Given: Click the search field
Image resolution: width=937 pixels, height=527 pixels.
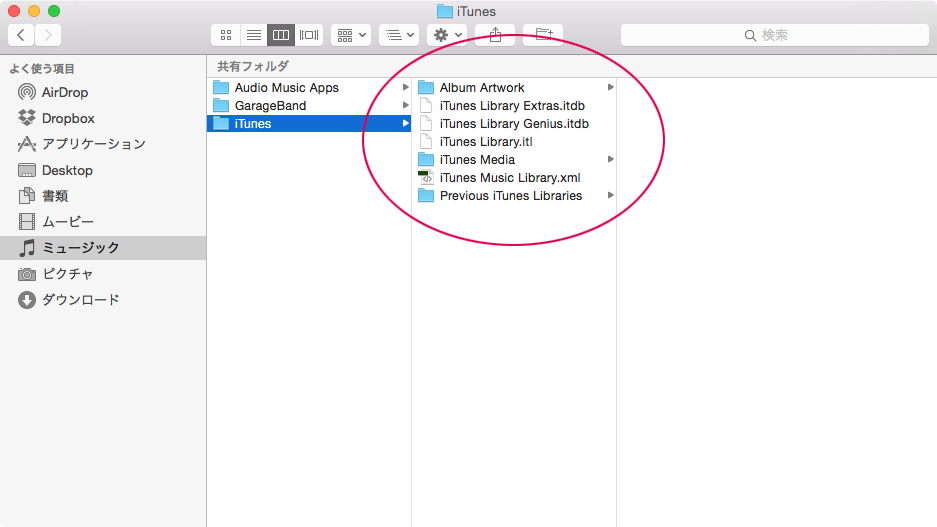Looking at the screenshot, I should pos(774,35).
